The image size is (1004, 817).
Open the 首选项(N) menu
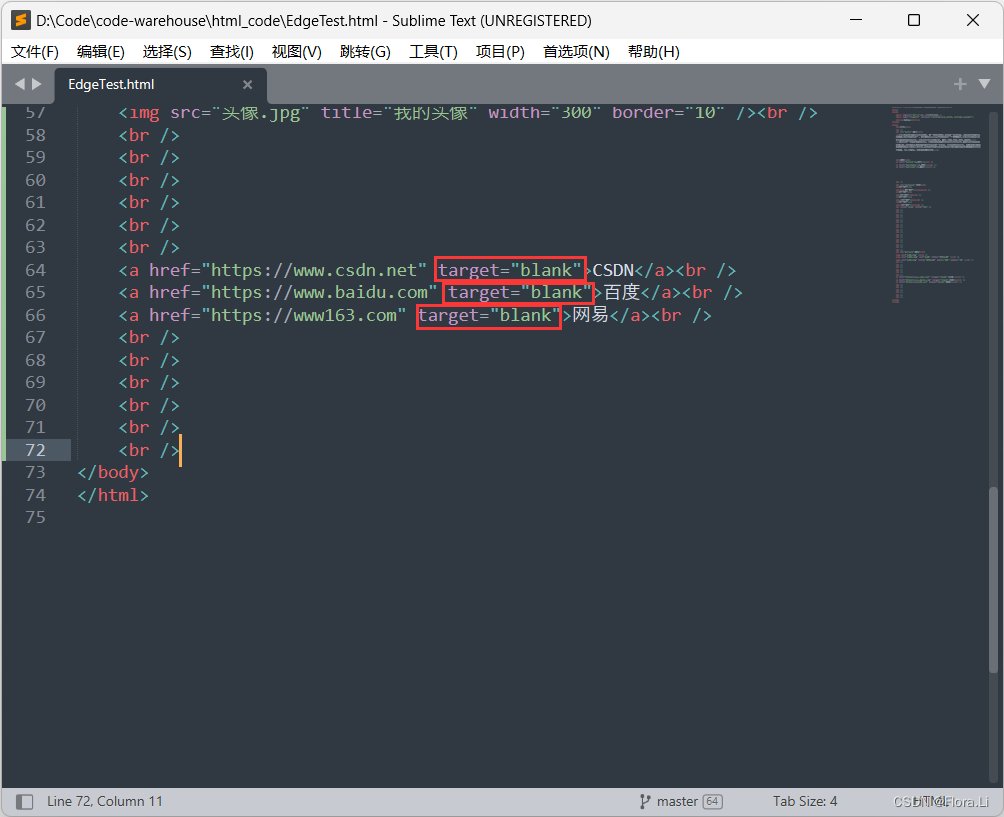tap(576, 51)
